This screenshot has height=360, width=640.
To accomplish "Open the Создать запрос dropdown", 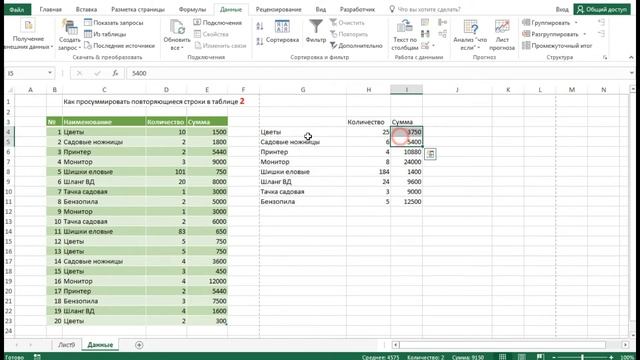I will point(69,35).
